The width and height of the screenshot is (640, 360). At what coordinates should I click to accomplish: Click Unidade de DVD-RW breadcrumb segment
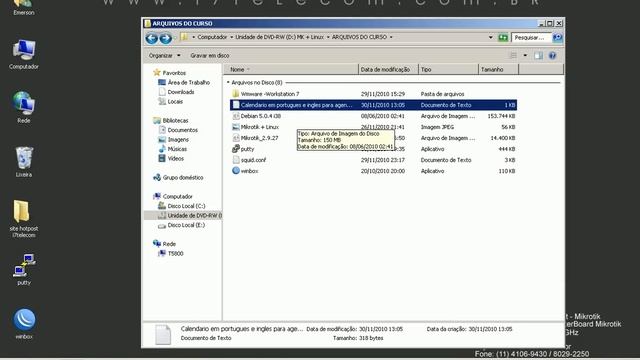(280, 37)
